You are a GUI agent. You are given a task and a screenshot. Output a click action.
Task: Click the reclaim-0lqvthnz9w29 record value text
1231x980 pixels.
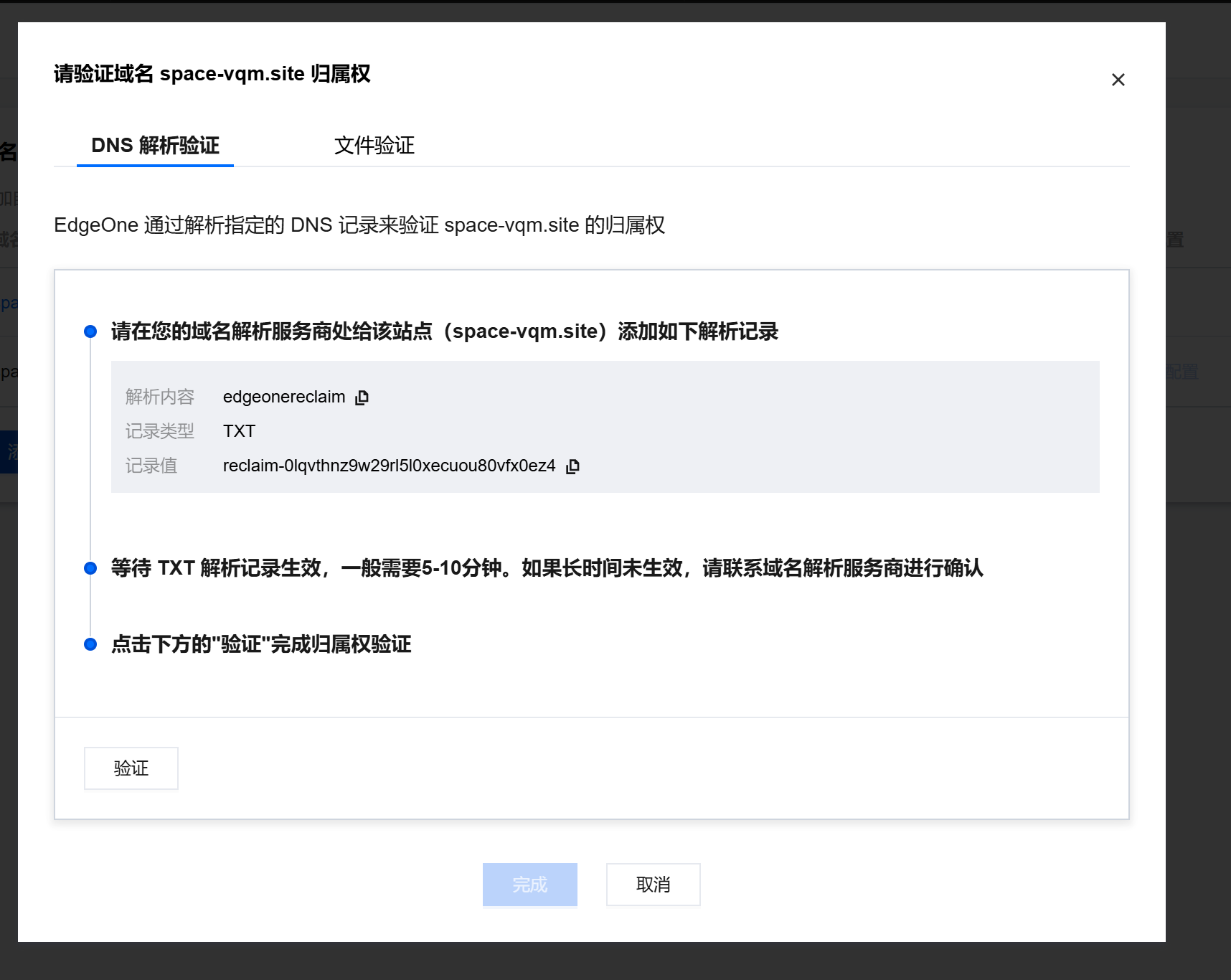389,466
